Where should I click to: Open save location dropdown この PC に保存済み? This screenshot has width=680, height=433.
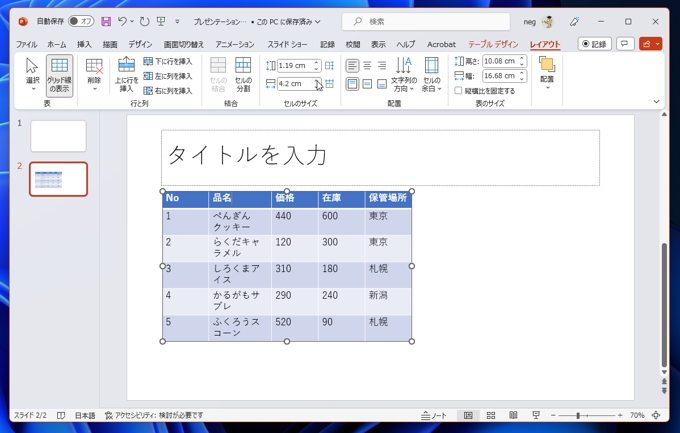point(289,22)
